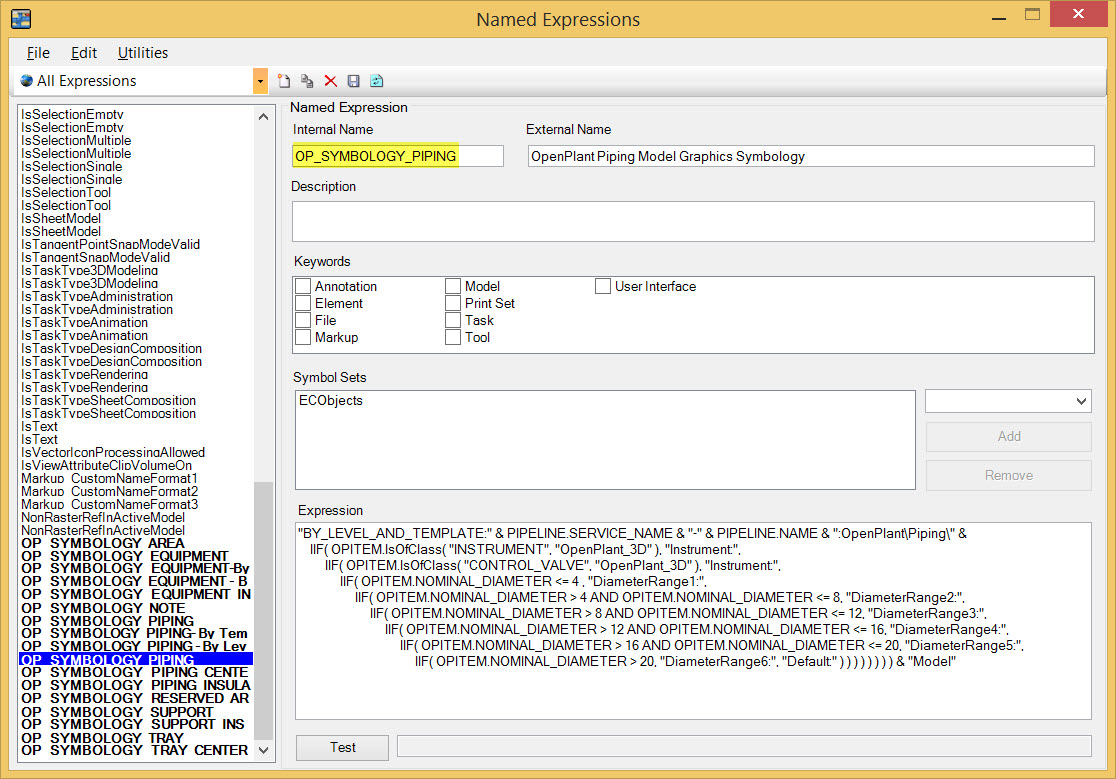Click the Test result output field
1116x779 pixels.
(744, 746)
